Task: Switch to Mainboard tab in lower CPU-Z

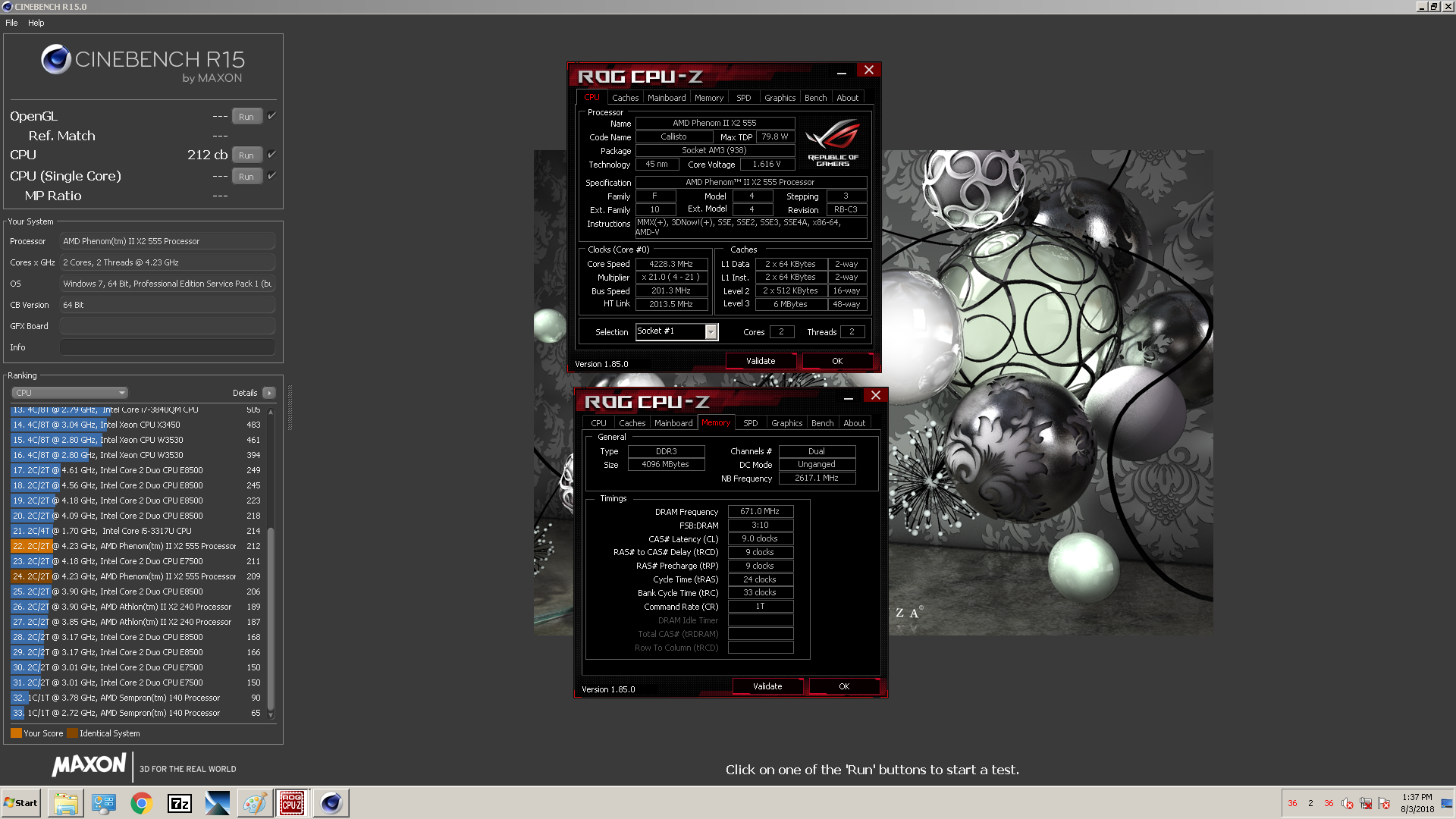Action: (673, 423)
